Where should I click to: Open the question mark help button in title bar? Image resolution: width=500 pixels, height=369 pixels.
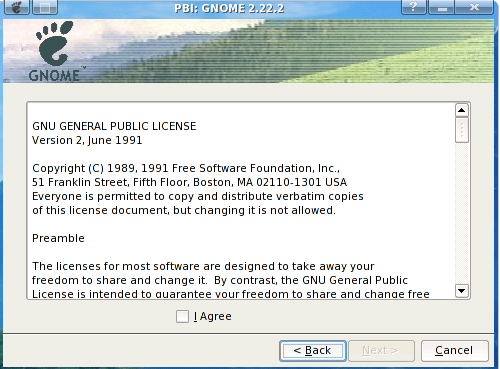(414, 7)
